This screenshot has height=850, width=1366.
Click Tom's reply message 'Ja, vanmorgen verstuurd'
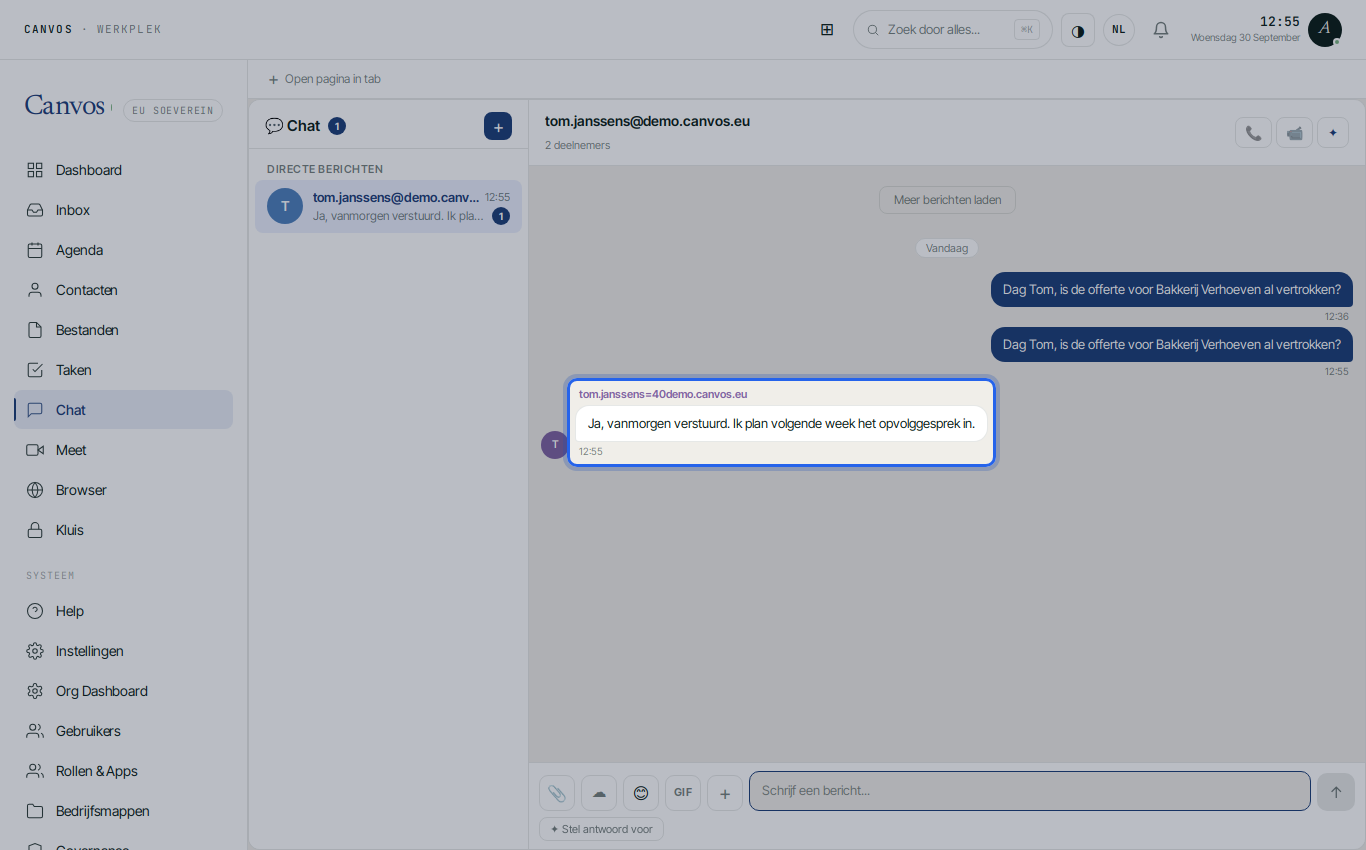pos(781,424)
